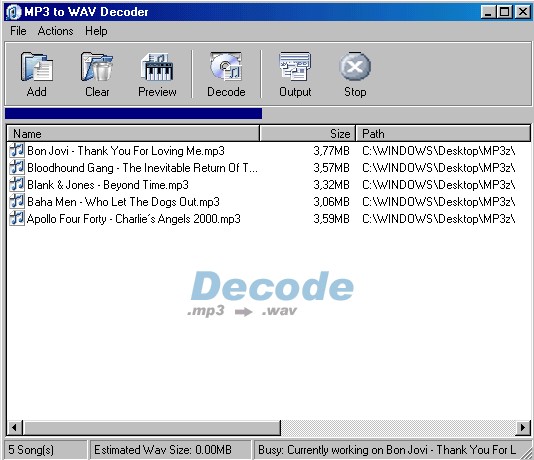Maximize the MP3 to WAV Decoder window

[x=504, y=12]
